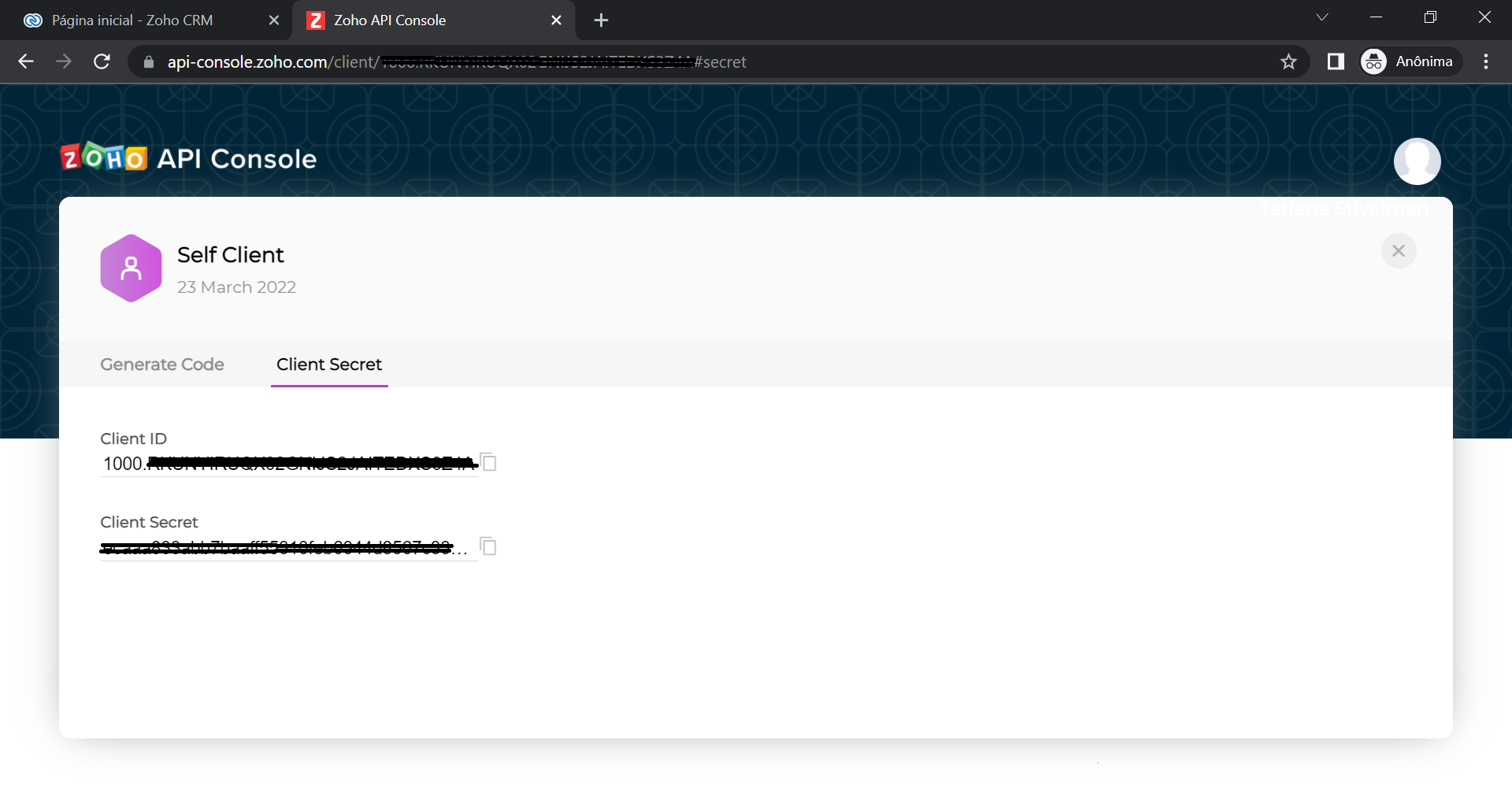Select the Client Secret tab
Screen dimensions: 1512x803
click(329, 364)
